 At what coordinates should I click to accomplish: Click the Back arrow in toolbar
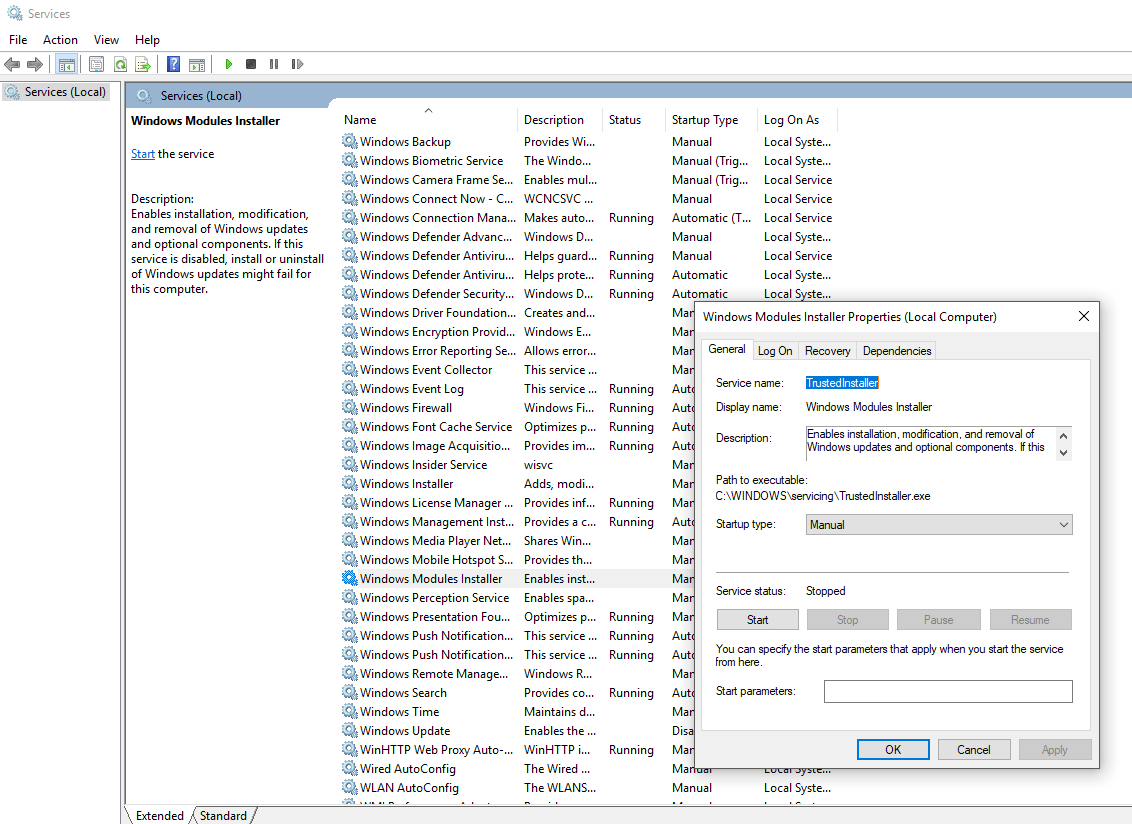12,64
